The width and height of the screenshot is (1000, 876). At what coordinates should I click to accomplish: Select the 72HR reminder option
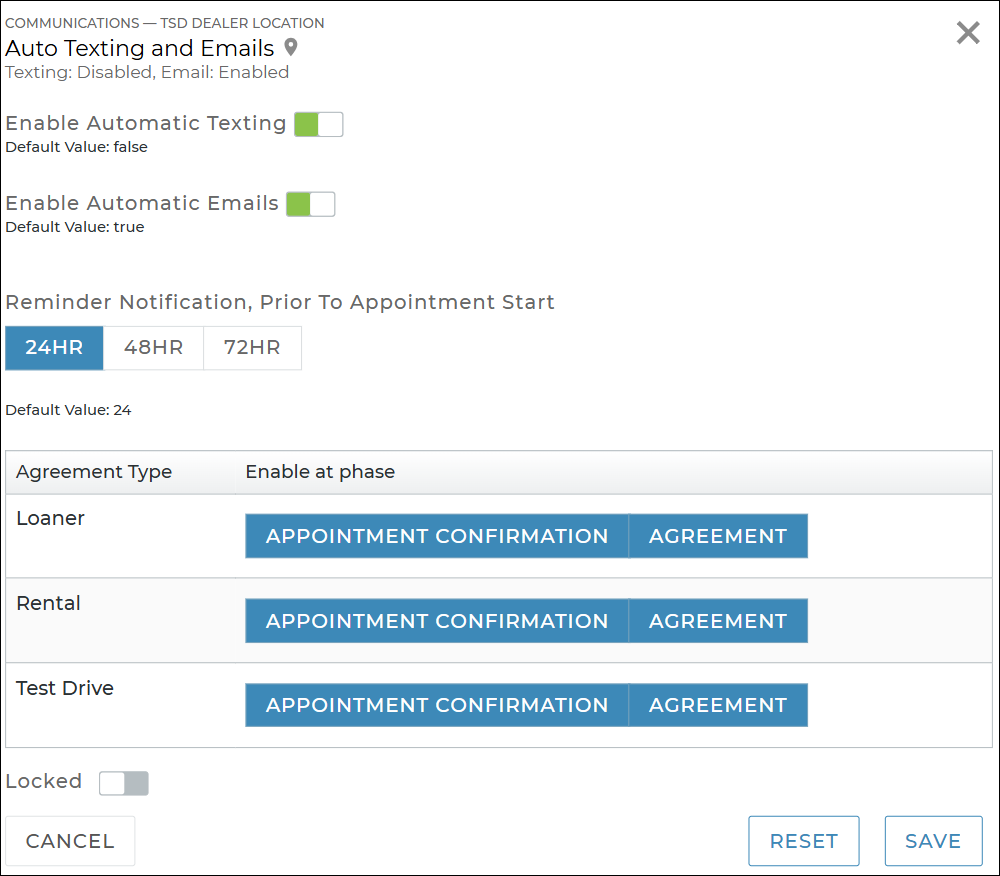(252, 348)
